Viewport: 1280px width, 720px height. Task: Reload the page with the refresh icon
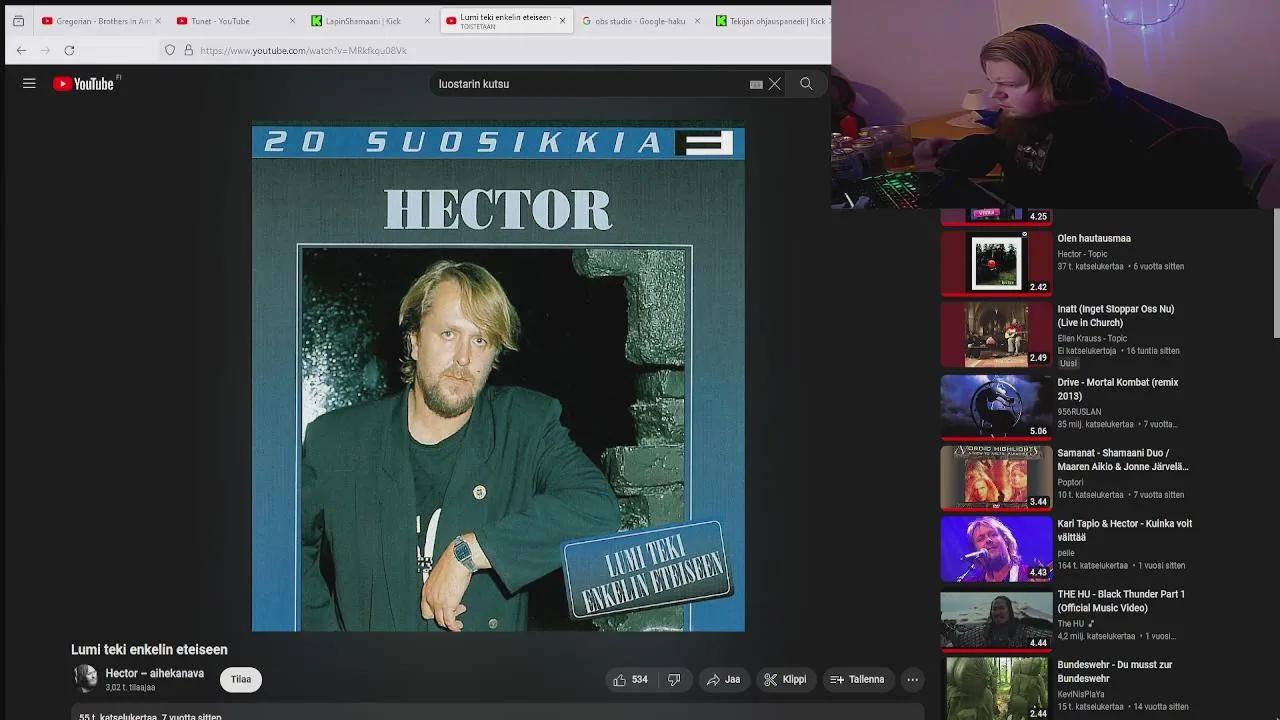pyautogui.click(x=69, y=50)
